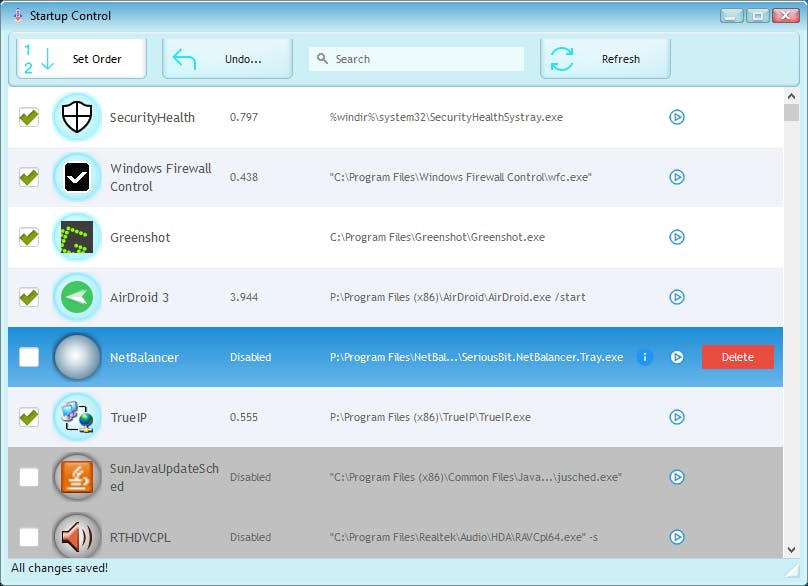Uncheck Windows Firewall Control checkbox
The width and height of the screenshot is (808, 586).
[x=29, y=177]
